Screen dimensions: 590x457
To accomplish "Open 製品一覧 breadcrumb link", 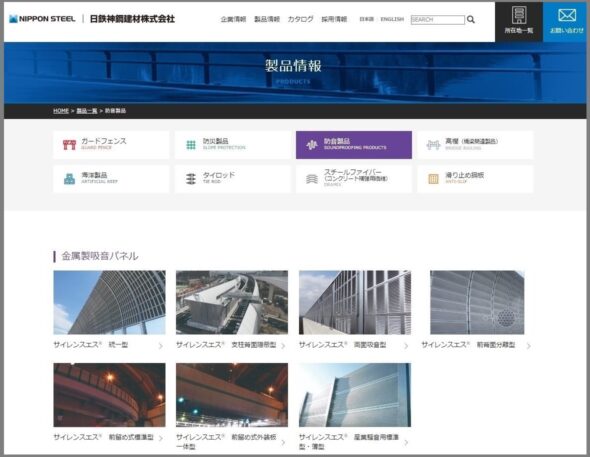I will click(87, 111).
